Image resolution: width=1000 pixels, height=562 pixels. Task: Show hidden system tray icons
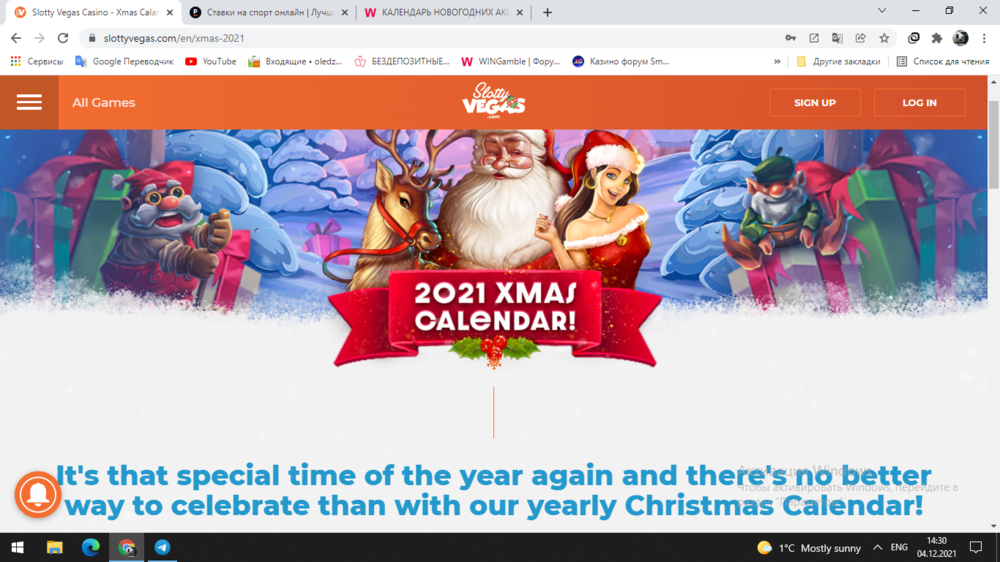[x=878, y=547]
